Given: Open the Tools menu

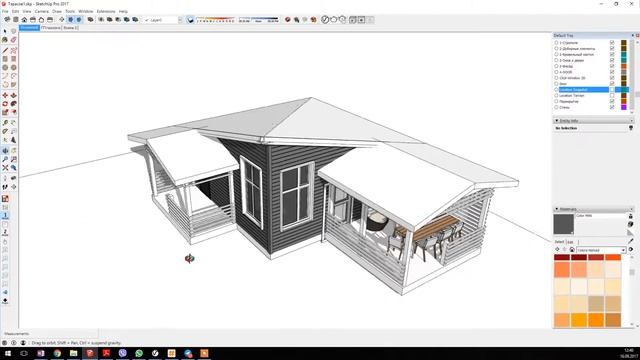Looking at the screenshot, I should (x=70, y=11).
